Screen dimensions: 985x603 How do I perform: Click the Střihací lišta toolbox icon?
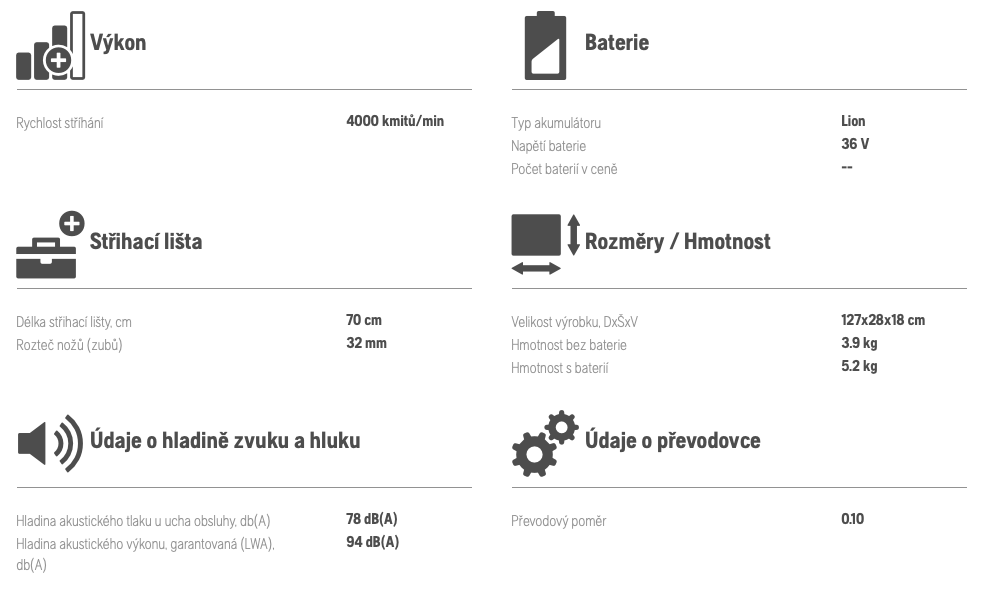pyautogui.click(x=50, y=245)
